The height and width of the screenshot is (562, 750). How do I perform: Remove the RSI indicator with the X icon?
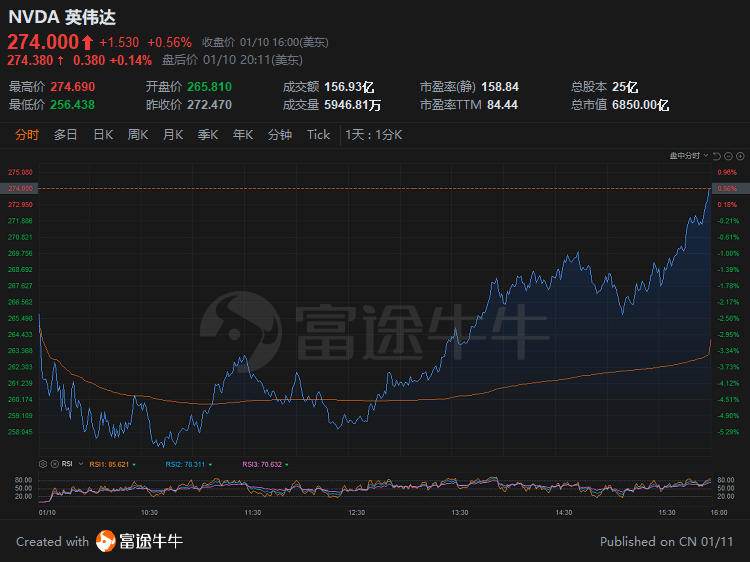(55, 464)
